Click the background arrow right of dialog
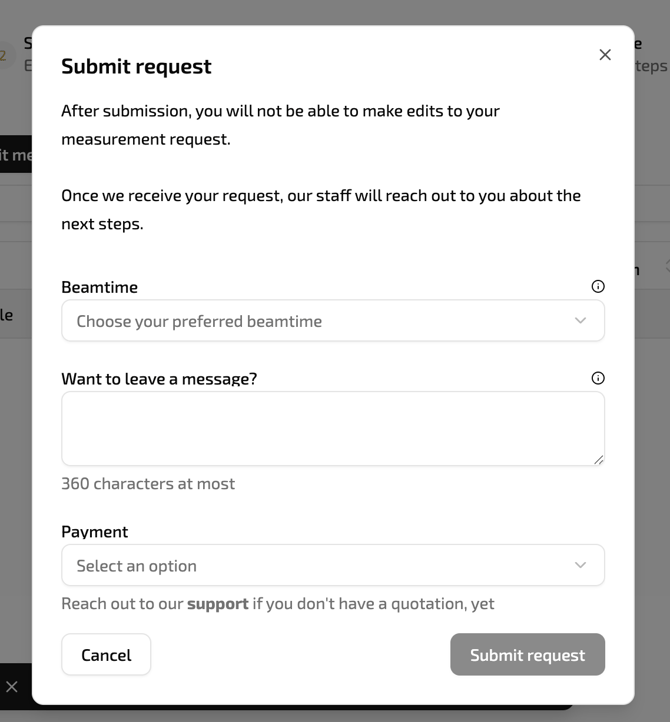This screenshot has width=670, height=722. tap(665, 268)
